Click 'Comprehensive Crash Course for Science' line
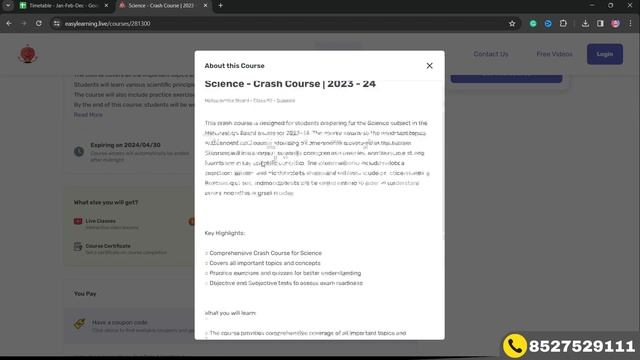This screenshot has width=640, height=360. tap(265, 253)
